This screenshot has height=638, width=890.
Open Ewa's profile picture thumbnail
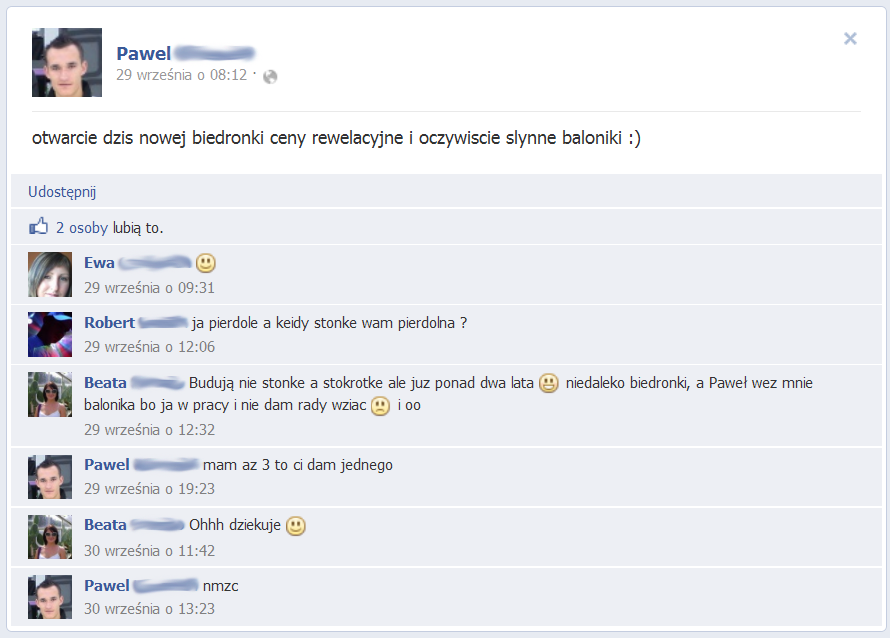[x=50, y=275]
